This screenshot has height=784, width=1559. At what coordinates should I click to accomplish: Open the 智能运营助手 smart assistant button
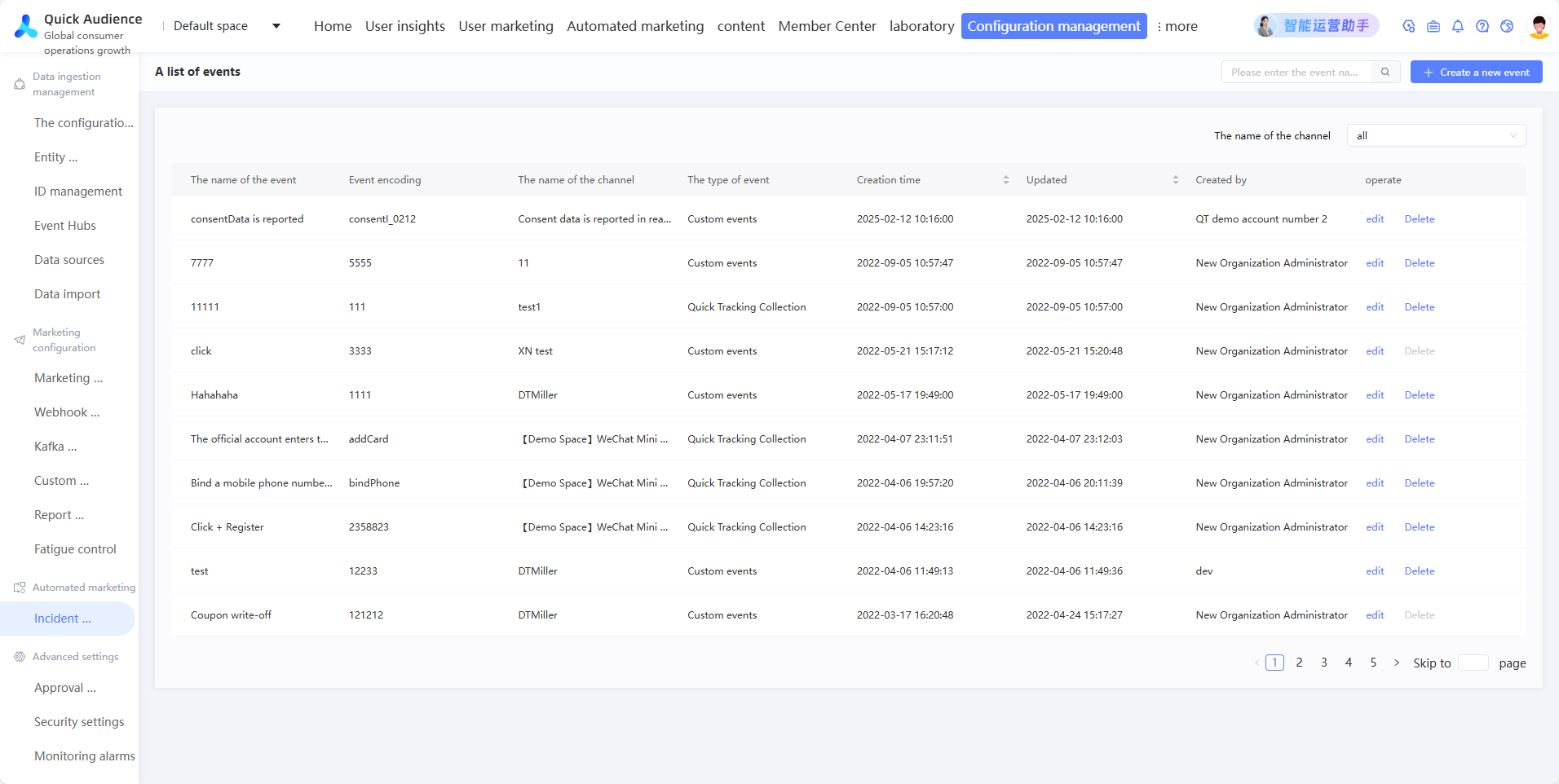[1316, 26]
